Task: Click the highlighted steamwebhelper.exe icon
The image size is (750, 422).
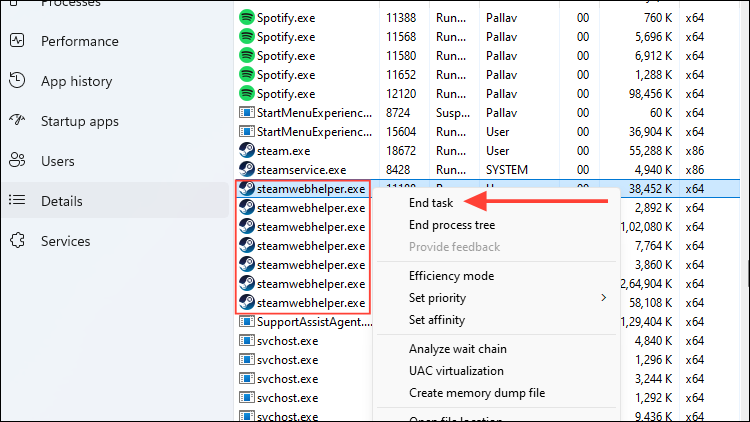Action: 246,189
